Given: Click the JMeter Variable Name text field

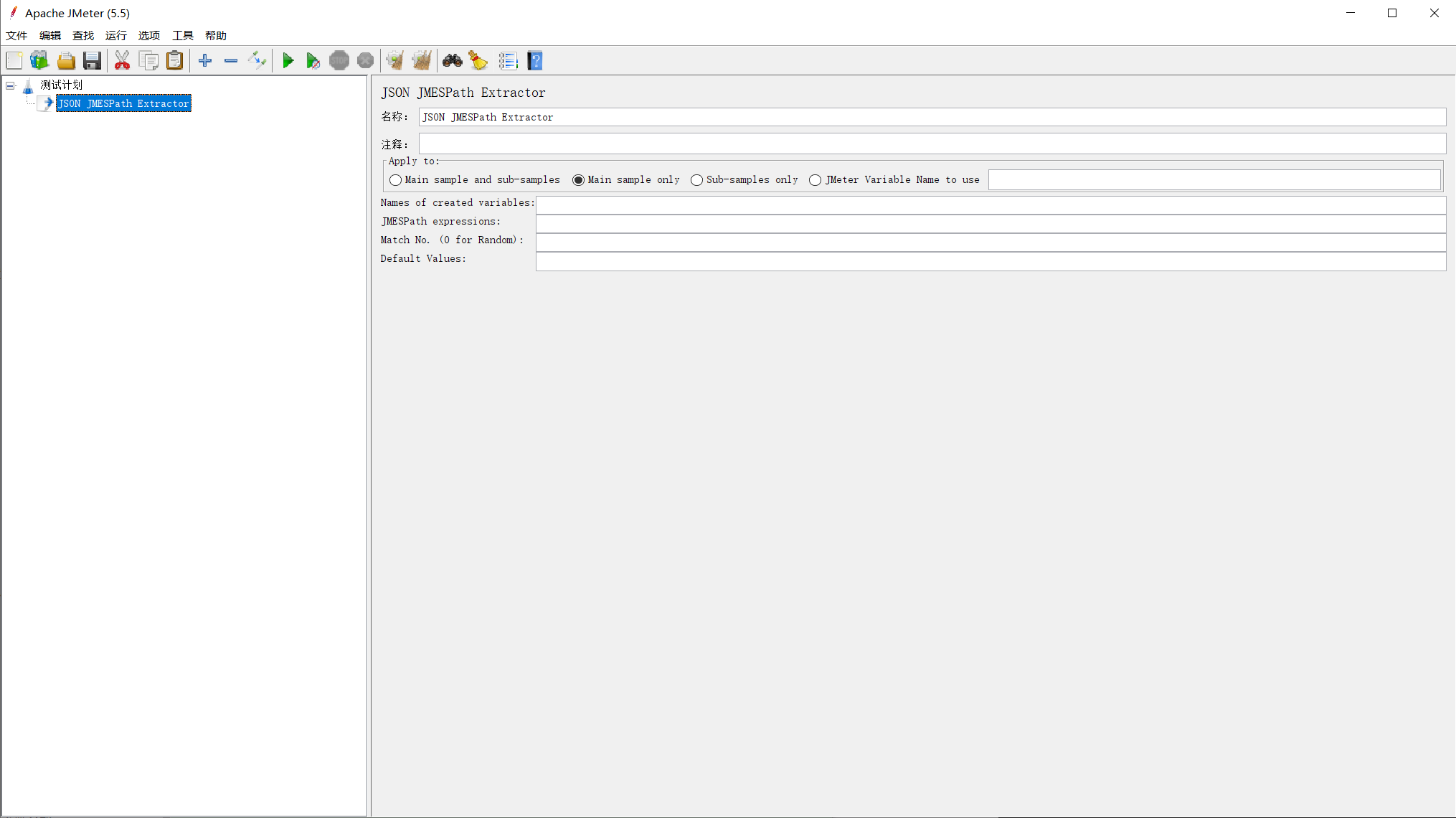Looking at the screenshot, I should [x=1214, y=180].
